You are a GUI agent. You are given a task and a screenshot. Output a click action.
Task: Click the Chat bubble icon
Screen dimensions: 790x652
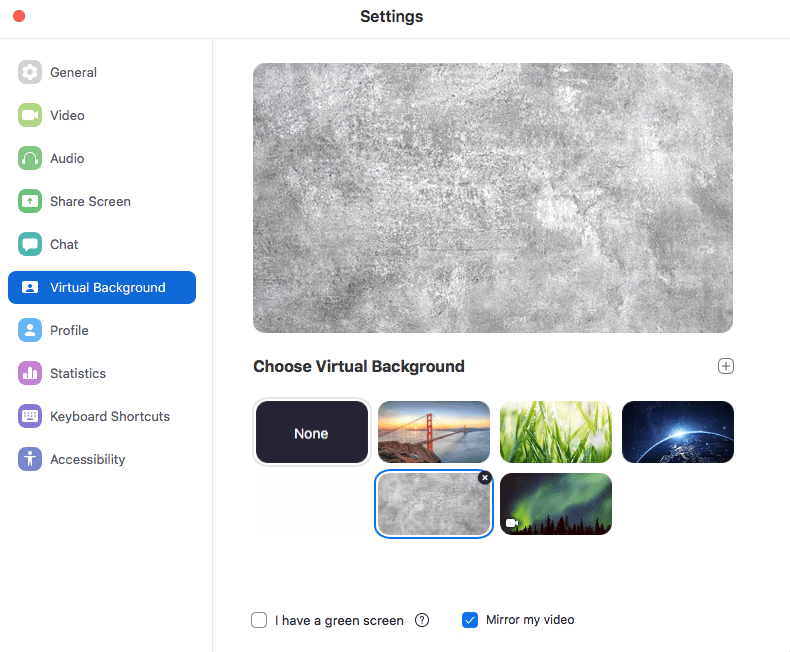30,244
